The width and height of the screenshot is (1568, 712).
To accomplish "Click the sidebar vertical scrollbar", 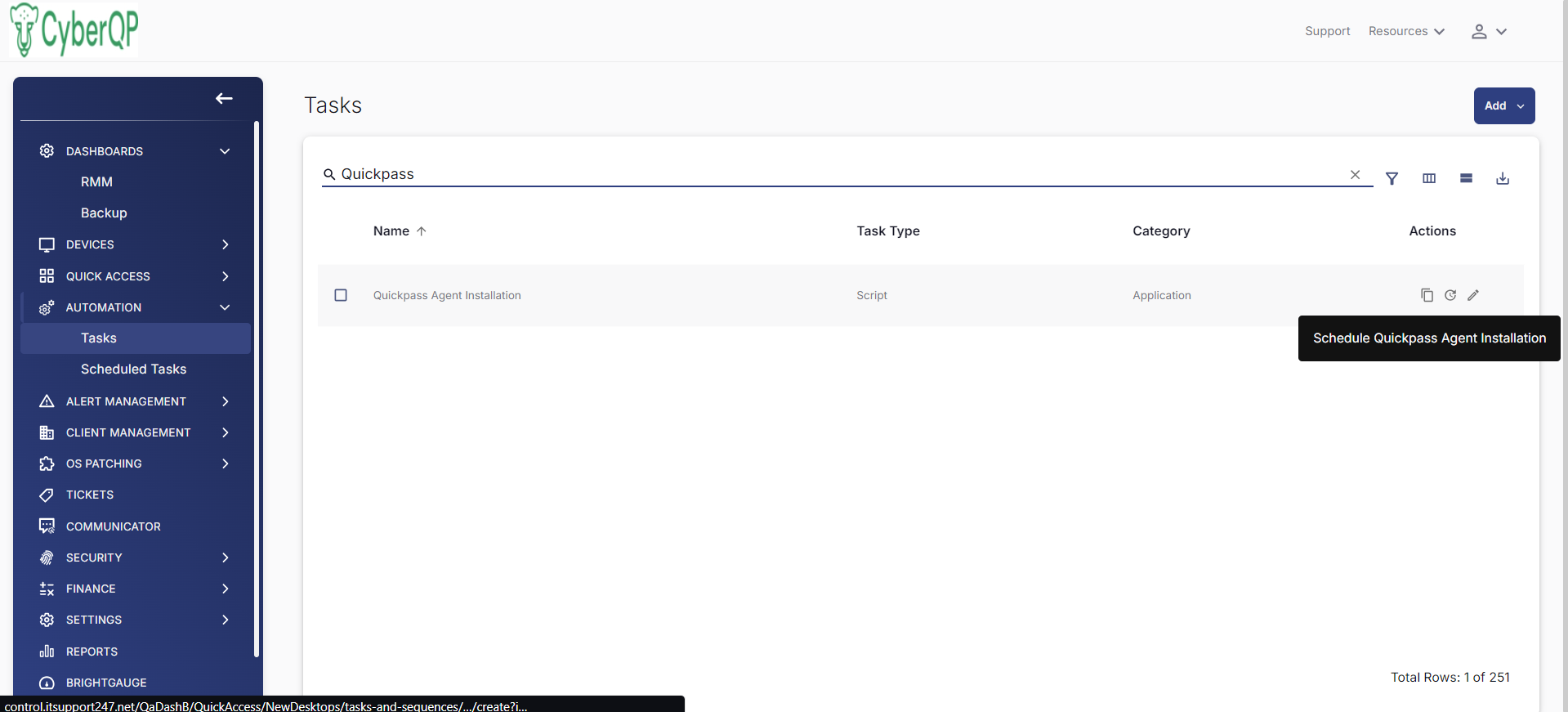I will pos(257,389).
